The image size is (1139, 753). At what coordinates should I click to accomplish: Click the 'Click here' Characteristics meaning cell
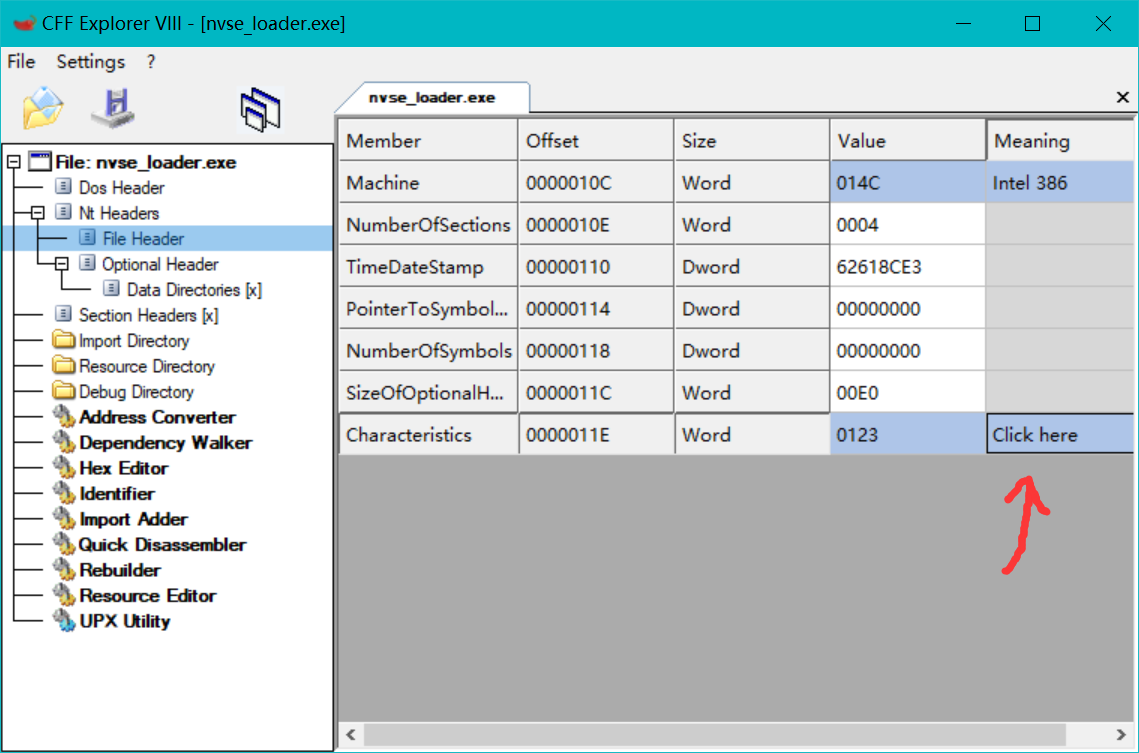tap(1060, 434)
